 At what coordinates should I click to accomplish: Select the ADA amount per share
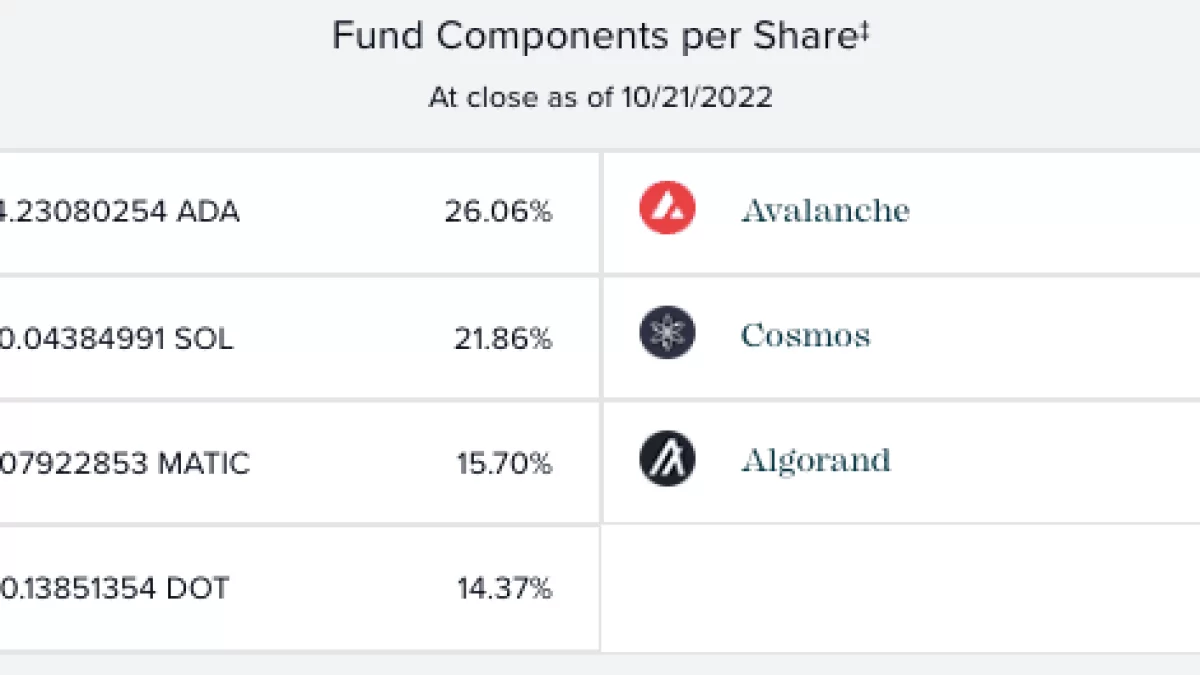coord(118,212)
